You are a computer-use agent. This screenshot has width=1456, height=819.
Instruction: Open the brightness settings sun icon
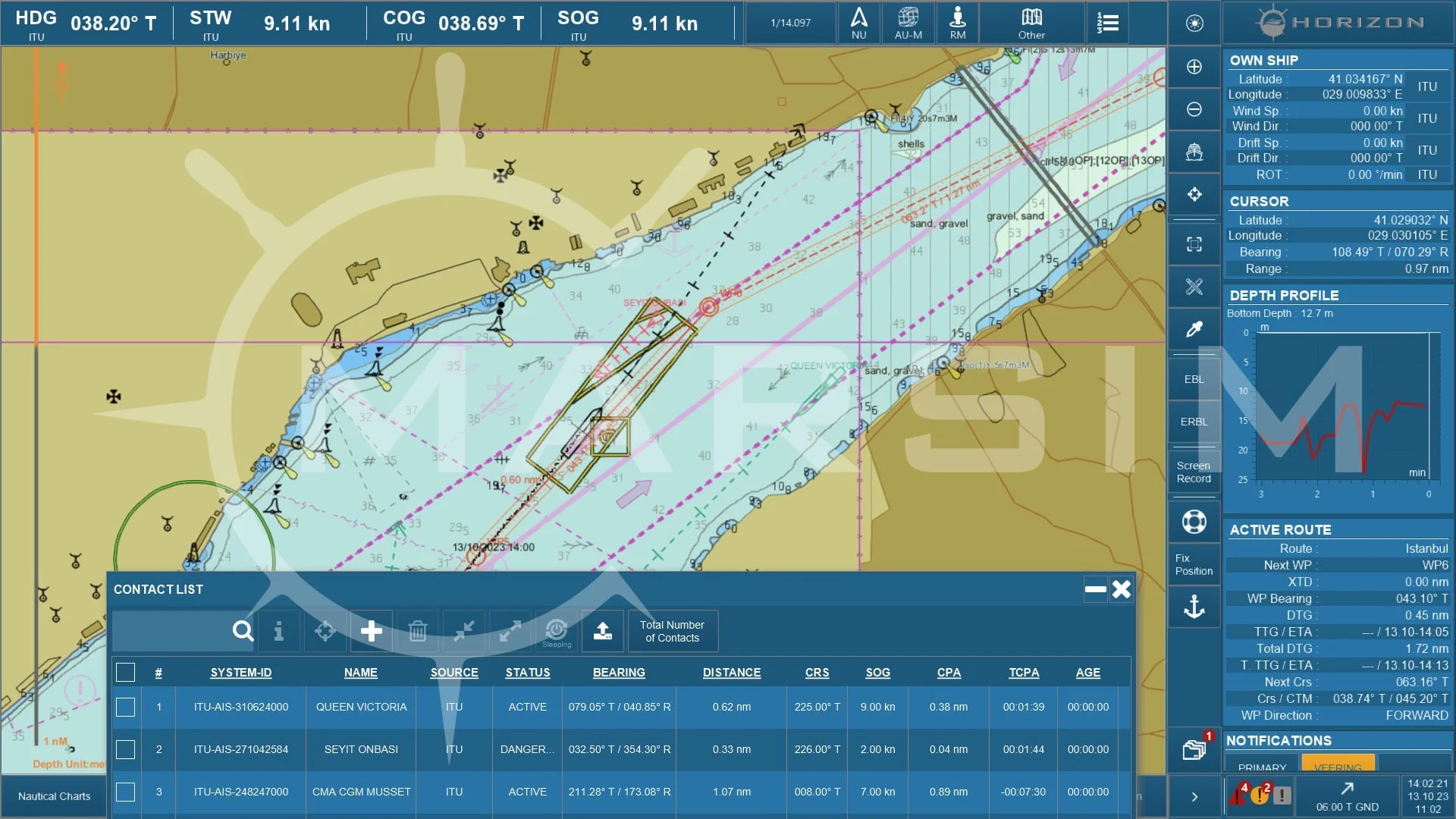click(1194, 24)
